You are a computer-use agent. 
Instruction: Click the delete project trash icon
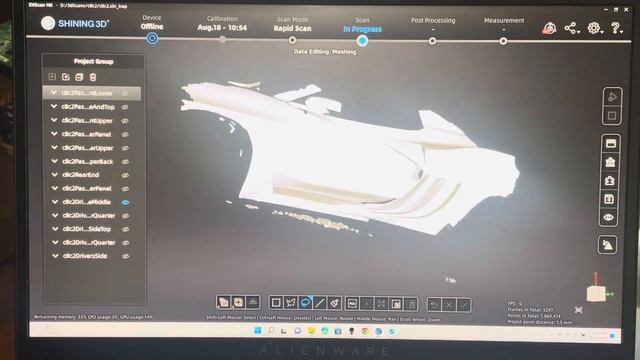click(x=93, y=77)
